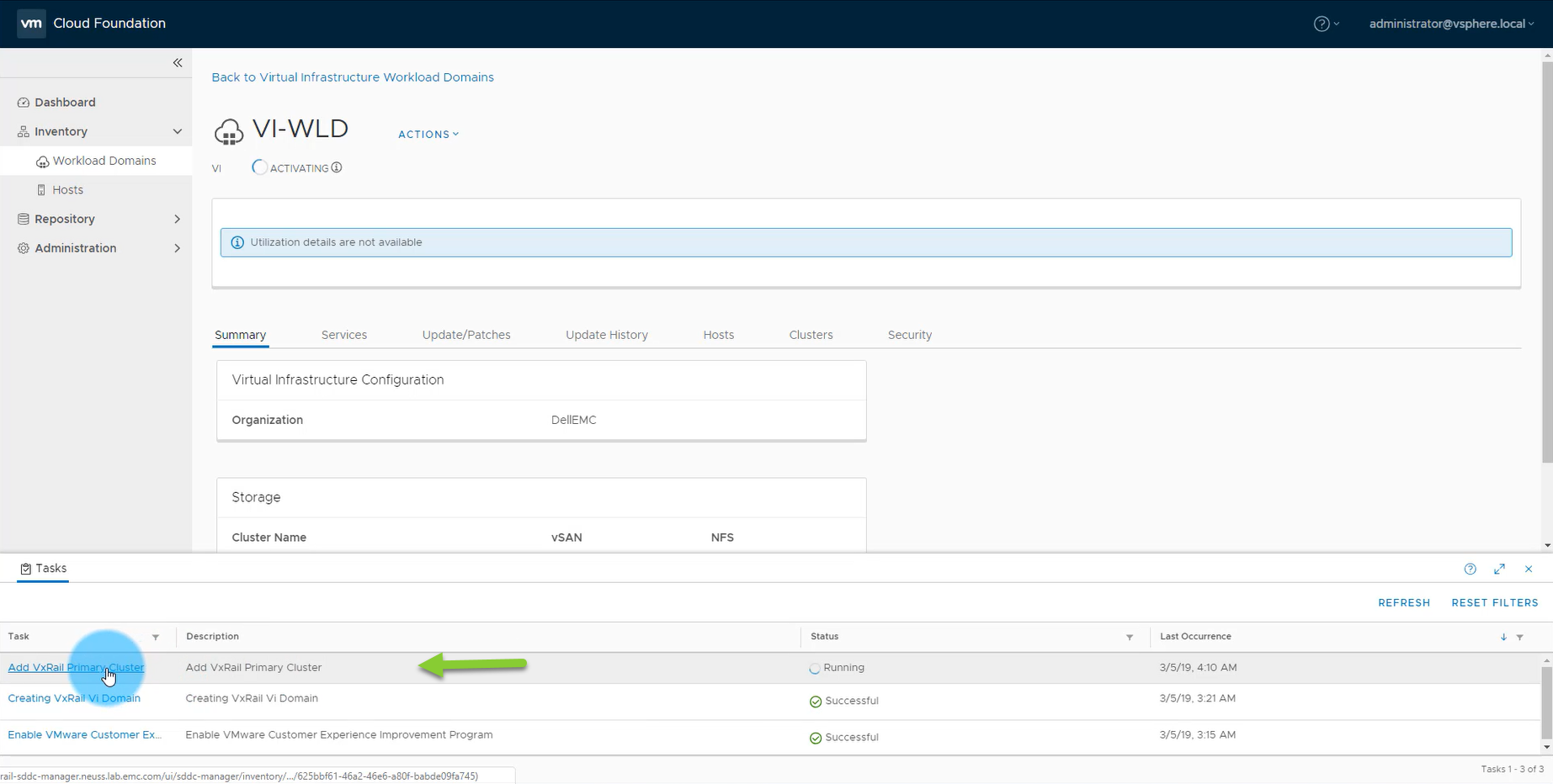The width and height of the screenshot is (1553, 784).
Task: Filter the Task column
Action: (x=156, y=638)
